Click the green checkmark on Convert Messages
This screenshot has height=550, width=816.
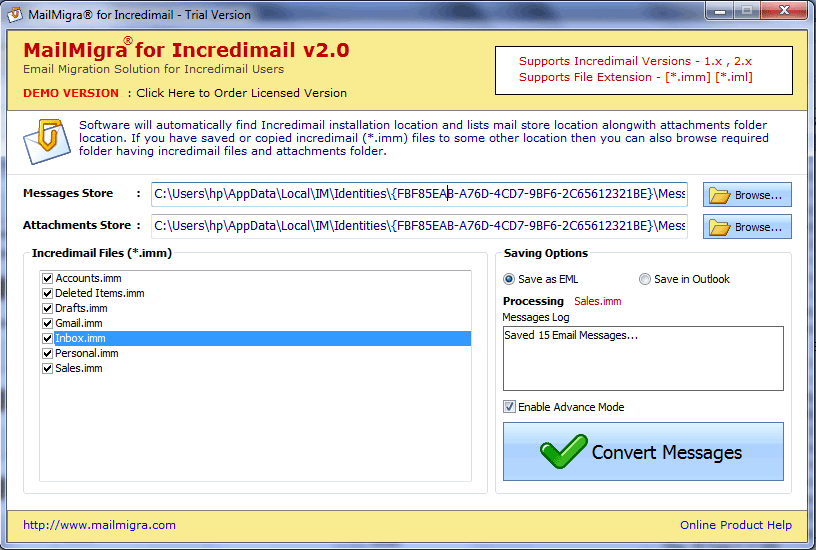[x=563, y=451]
